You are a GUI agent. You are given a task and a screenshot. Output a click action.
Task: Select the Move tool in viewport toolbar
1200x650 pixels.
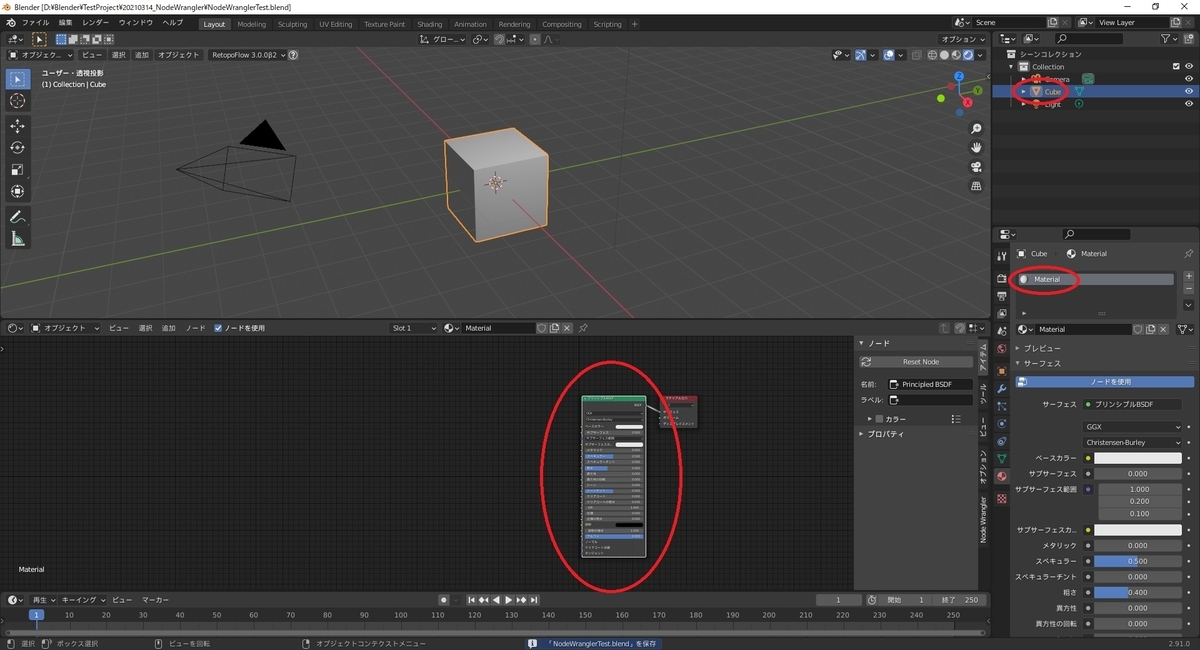pos(18,126)
